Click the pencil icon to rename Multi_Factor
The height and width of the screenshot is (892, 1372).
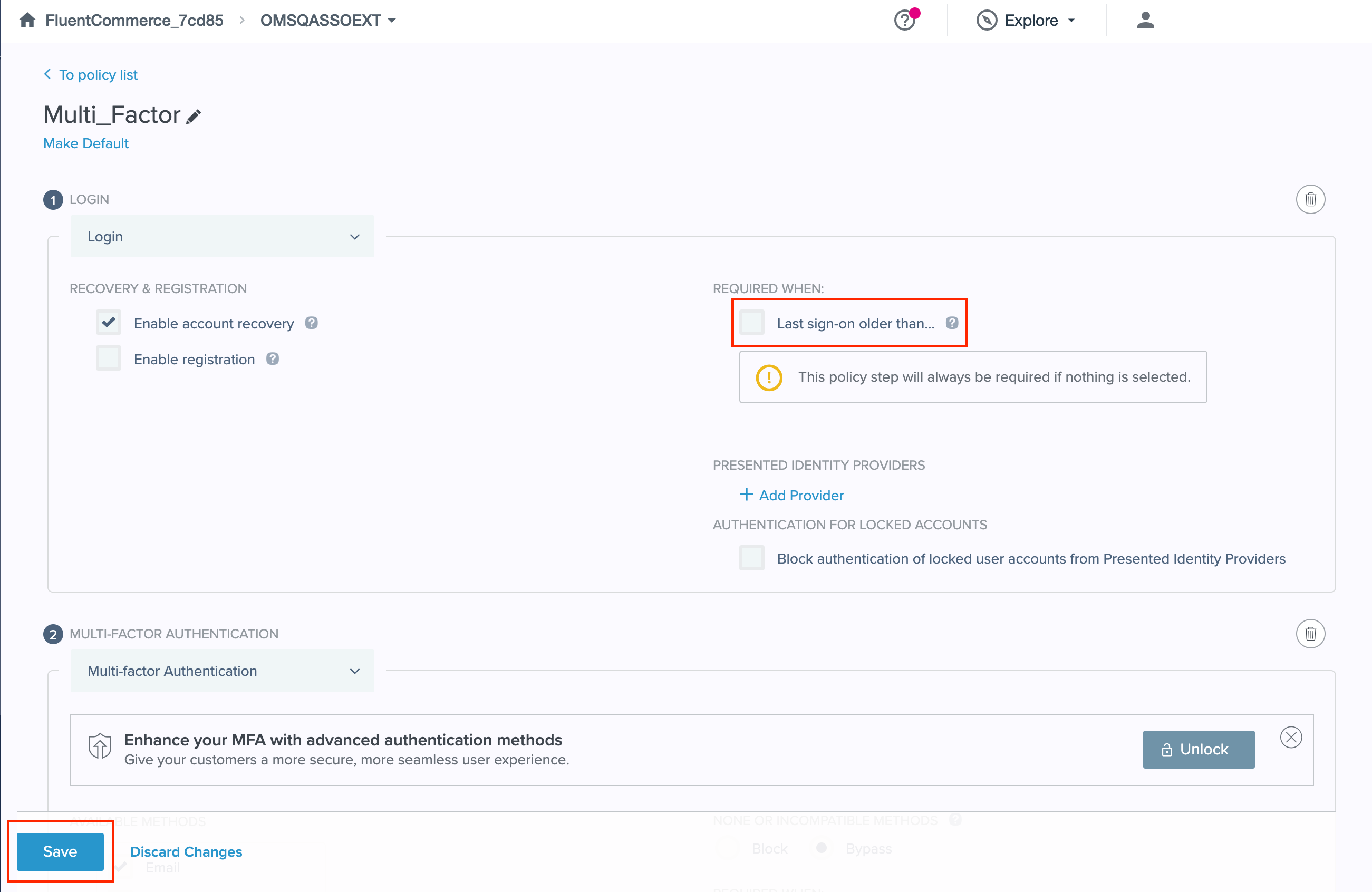(194, 117)
